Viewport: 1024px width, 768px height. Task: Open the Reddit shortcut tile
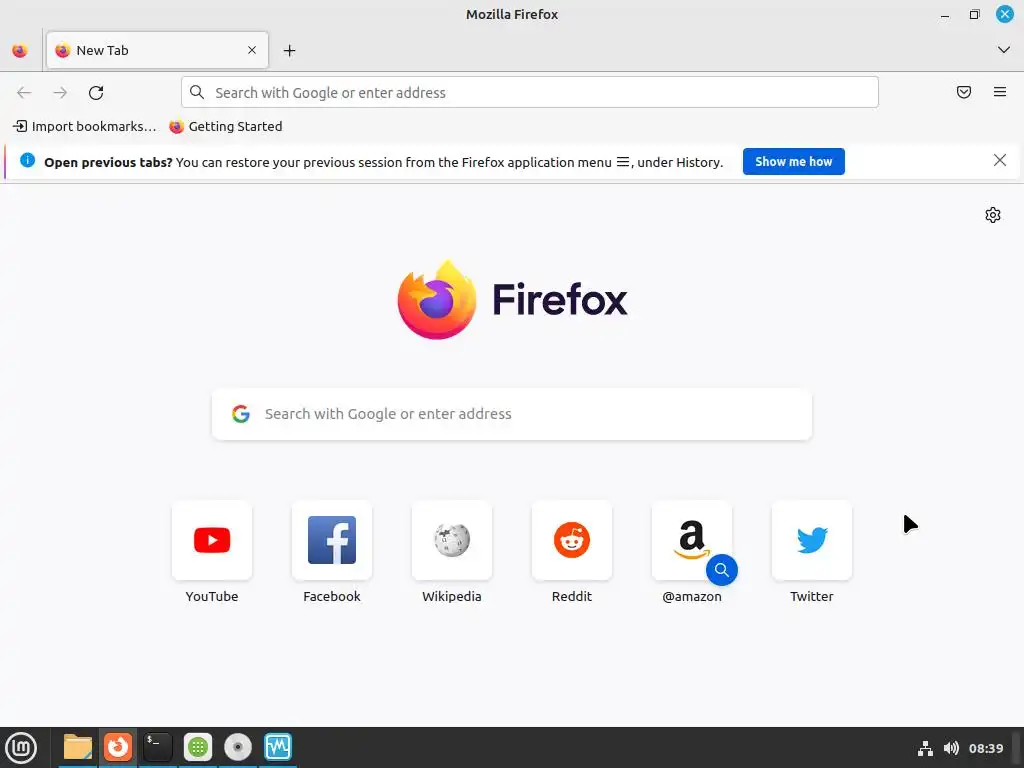pos(572,540)
